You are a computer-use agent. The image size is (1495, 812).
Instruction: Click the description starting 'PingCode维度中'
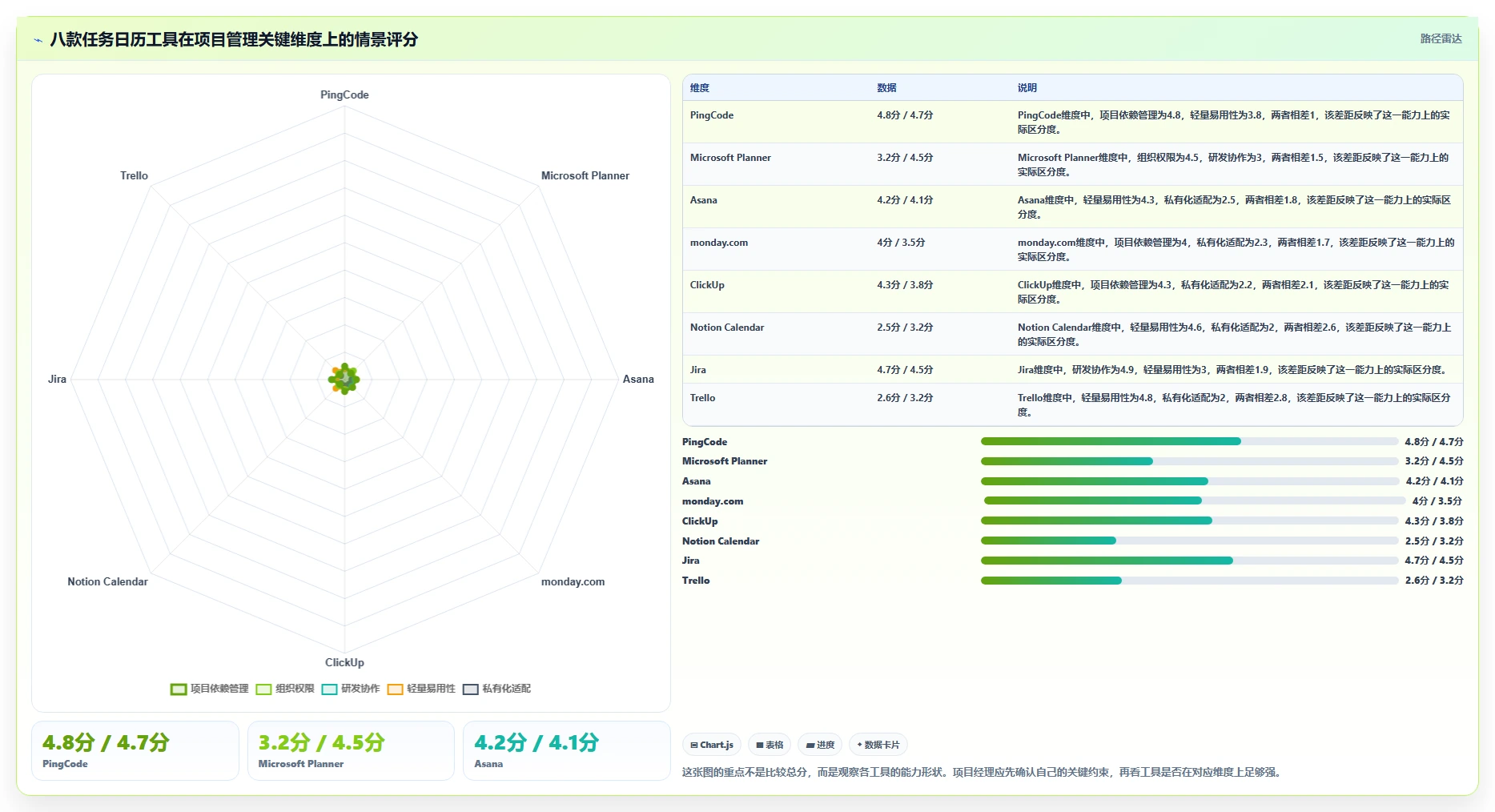click(x=1234, y=123)
